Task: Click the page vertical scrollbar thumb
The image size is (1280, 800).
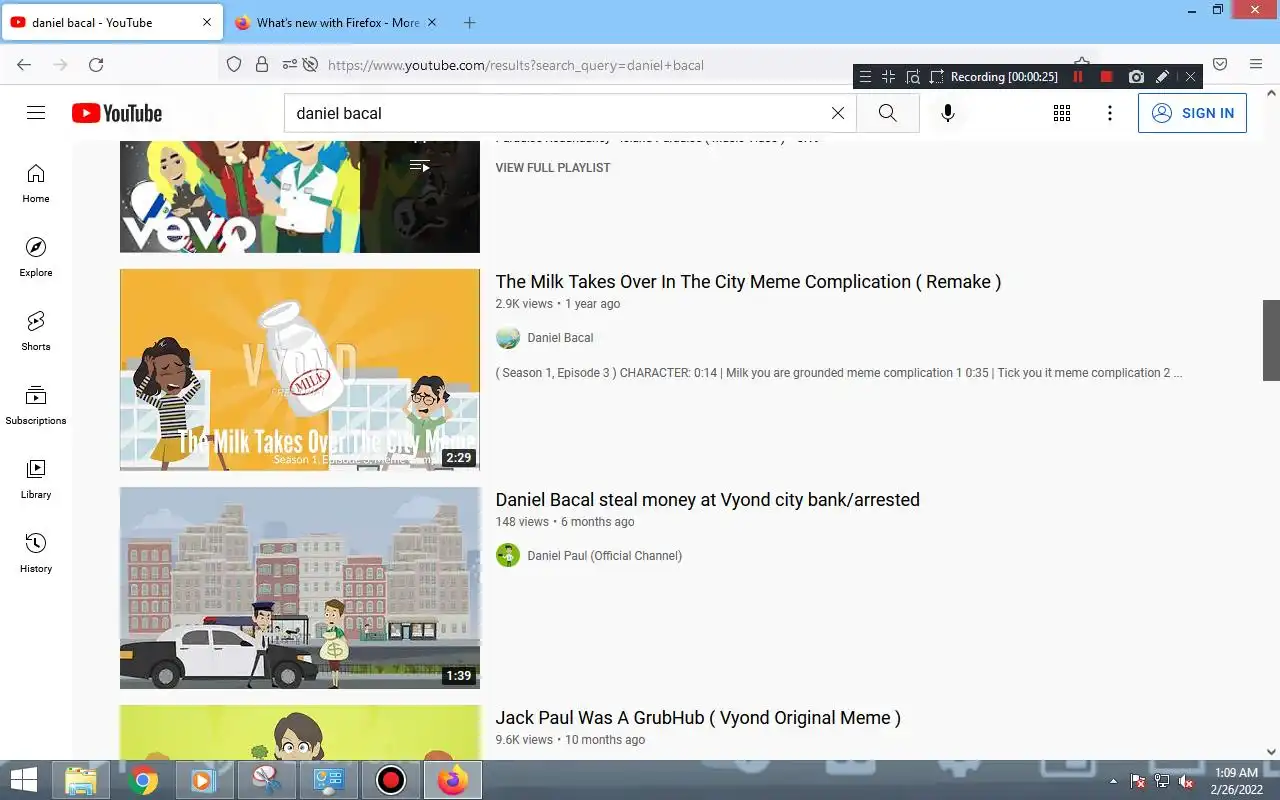Action: 1271,340
